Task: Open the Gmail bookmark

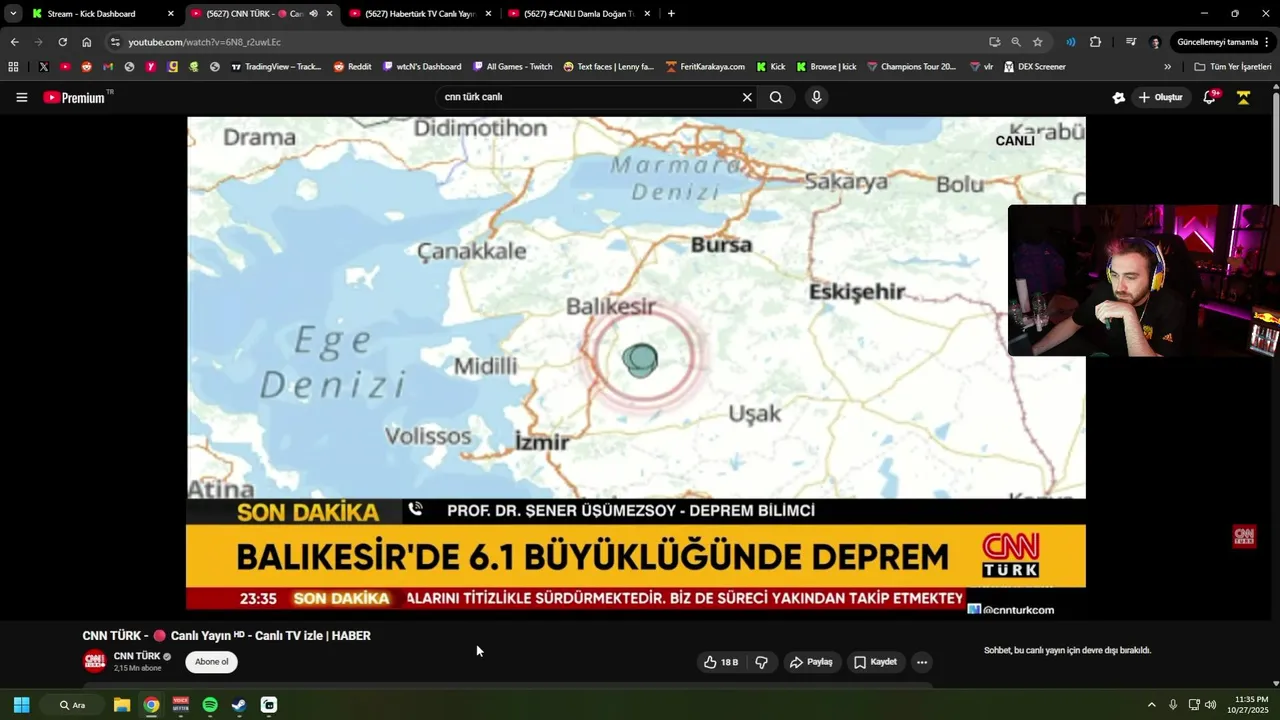Action: pos(108,67)
